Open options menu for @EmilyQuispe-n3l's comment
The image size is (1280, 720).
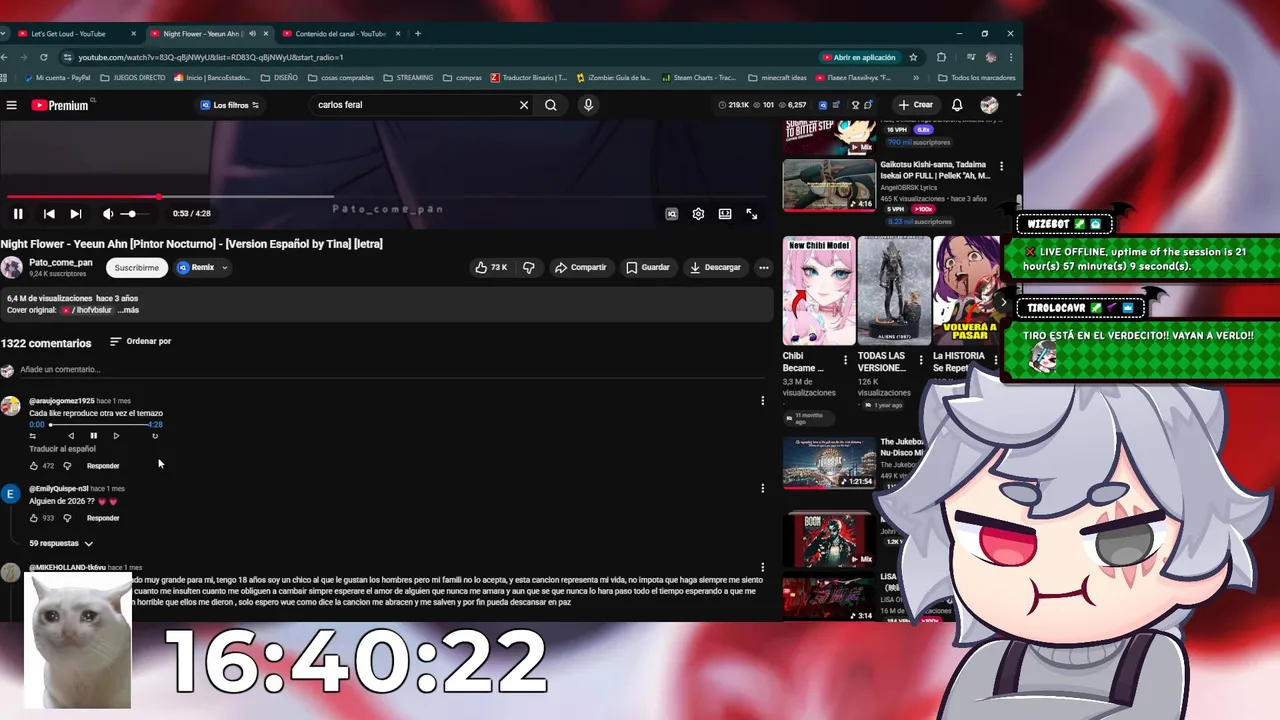click(762, 489)
